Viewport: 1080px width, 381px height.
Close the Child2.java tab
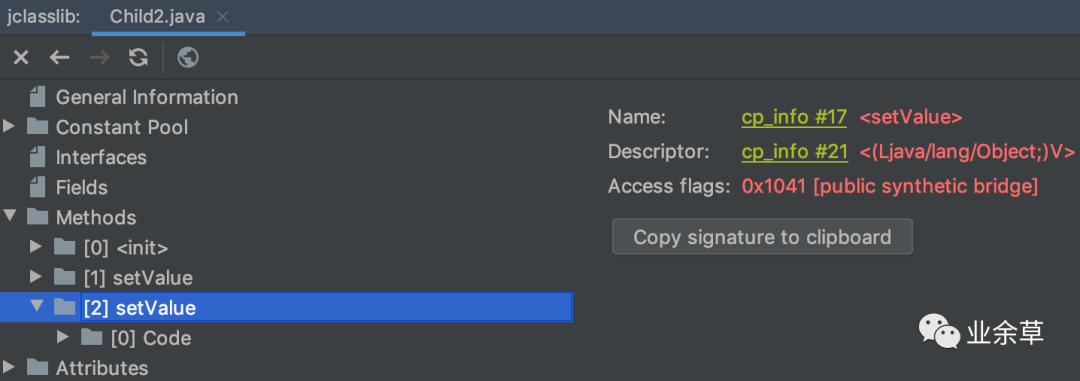tap(222, 17)
